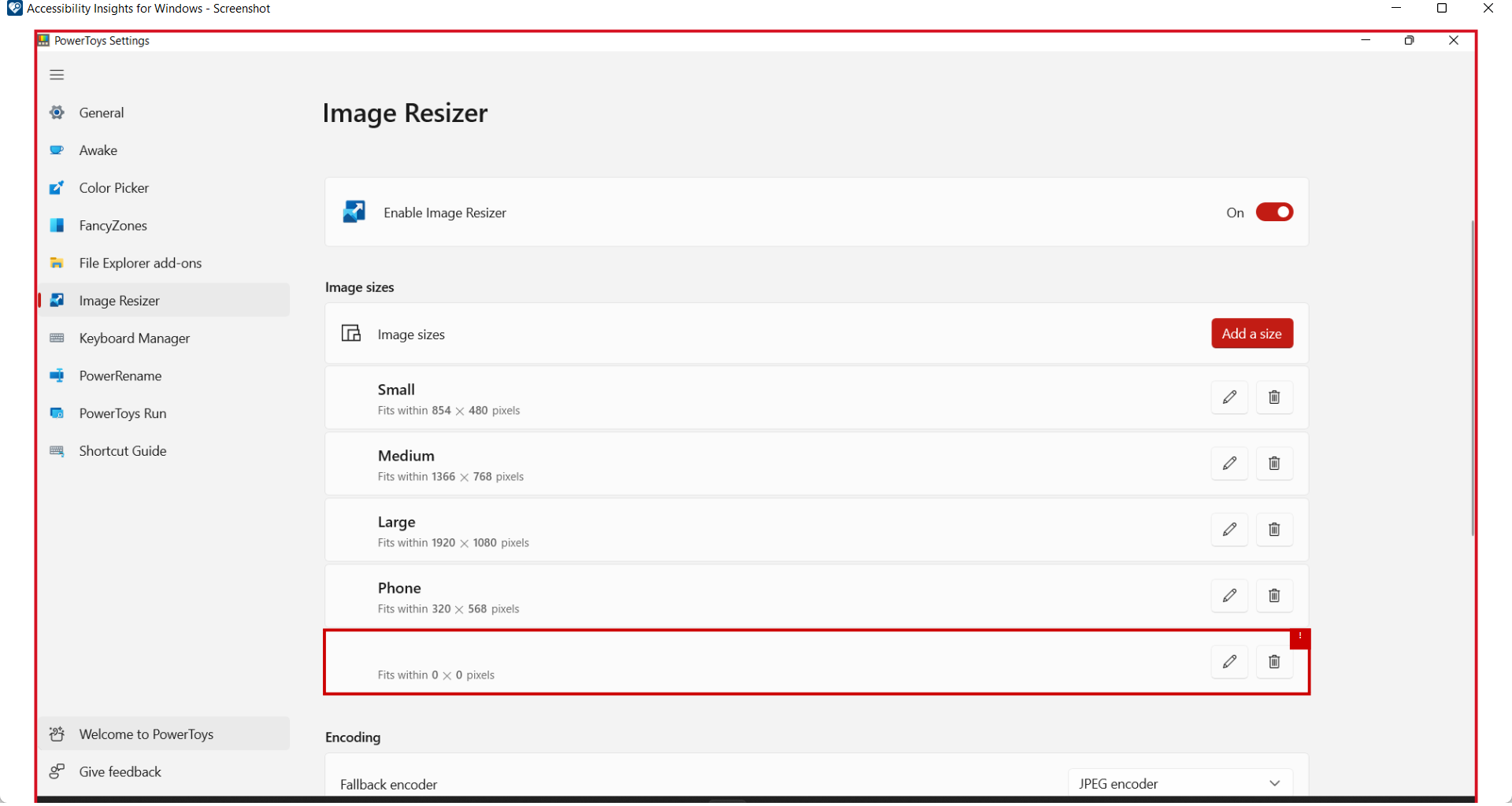Toggle Enable Image Resizer off
Image resolution: width=1512 pixels, height=806 pixels.
[1273, 212]
